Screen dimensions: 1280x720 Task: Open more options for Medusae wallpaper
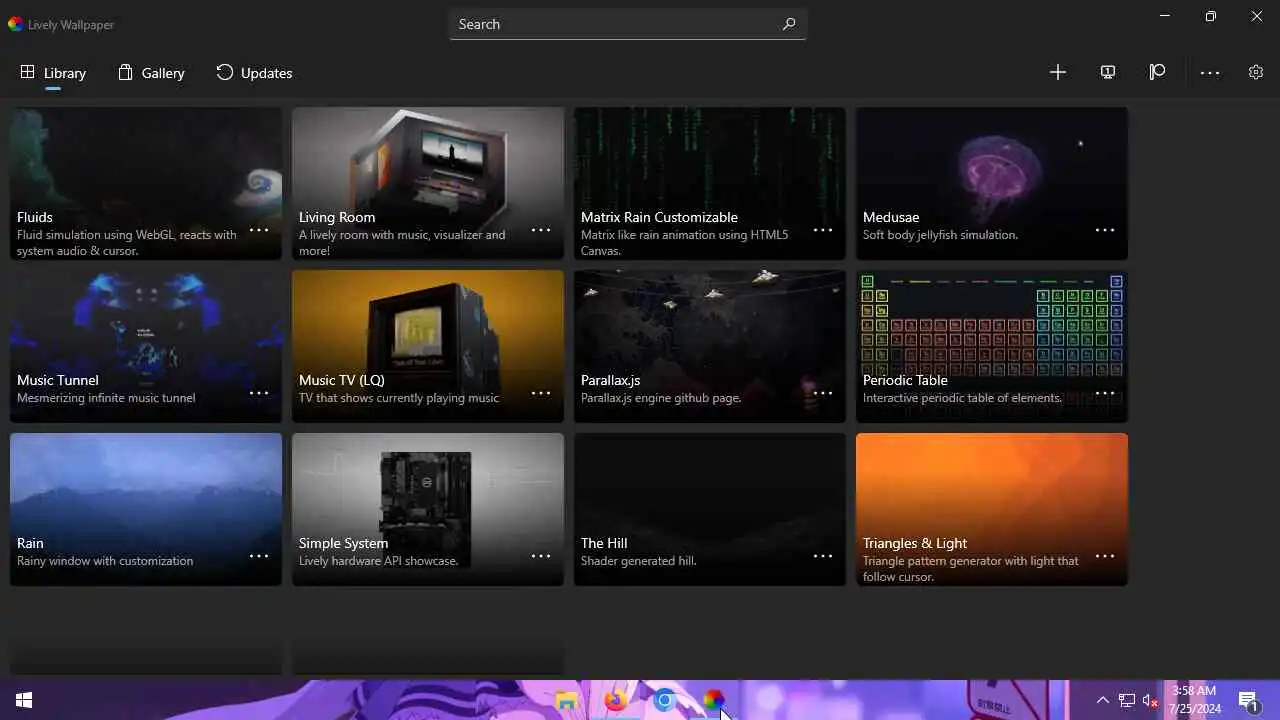(1105, 230)
